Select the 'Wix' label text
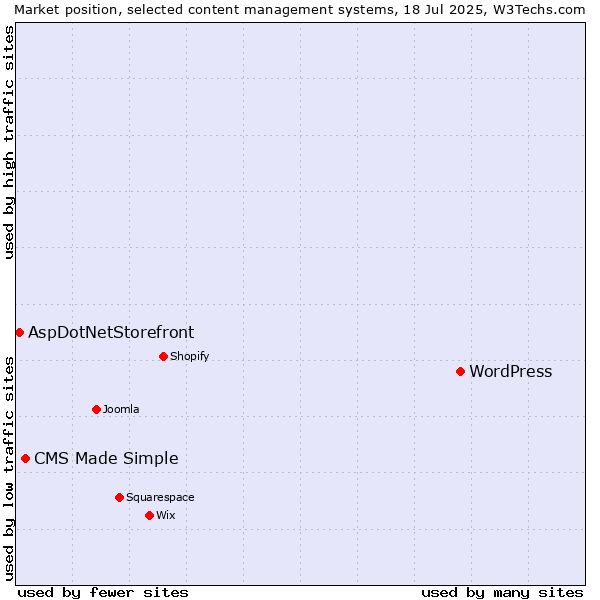 coord(166,515)
